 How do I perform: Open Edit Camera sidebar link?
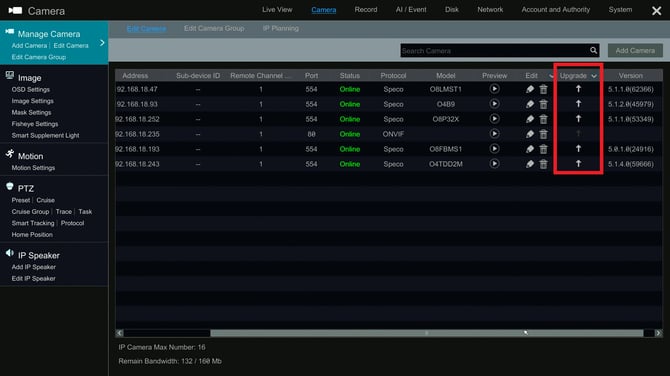coord(71,46)
